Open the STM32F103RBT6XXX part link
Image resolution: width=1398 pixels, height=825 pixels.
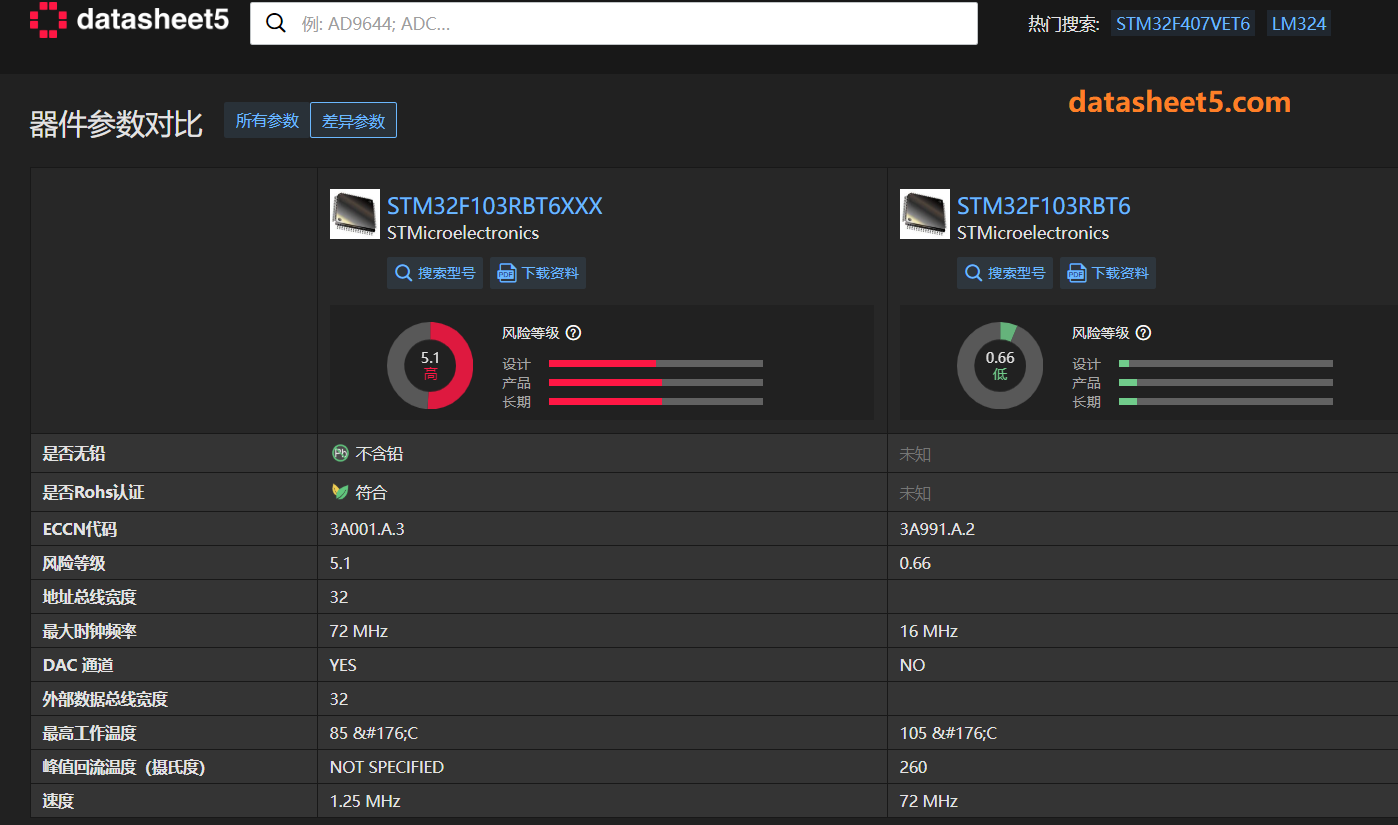(495, 206)
